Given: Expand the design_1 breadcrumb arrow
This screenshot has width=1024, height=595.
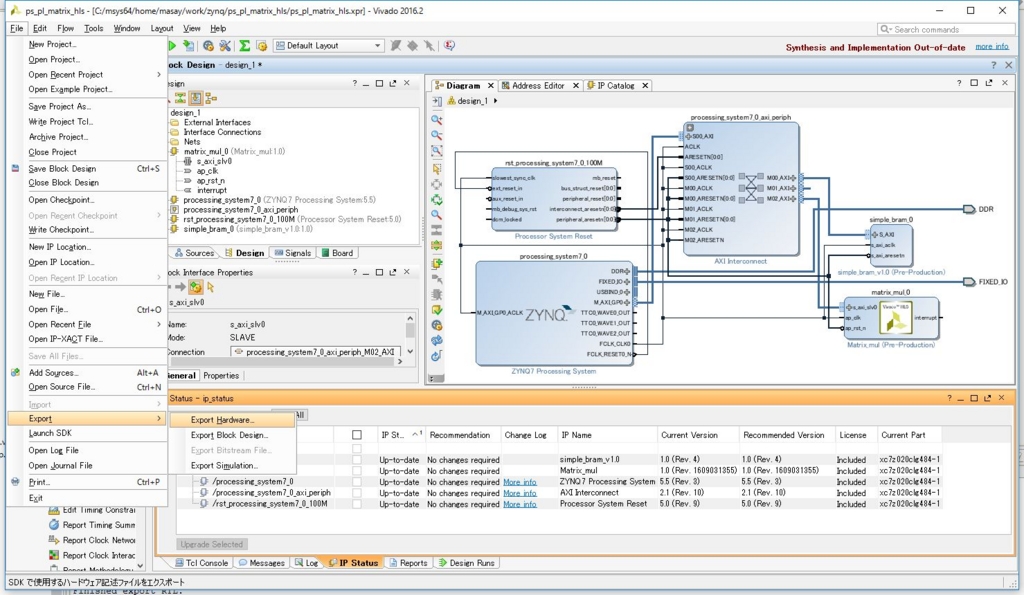Looking at the screenshot, I should pos(495,101).
